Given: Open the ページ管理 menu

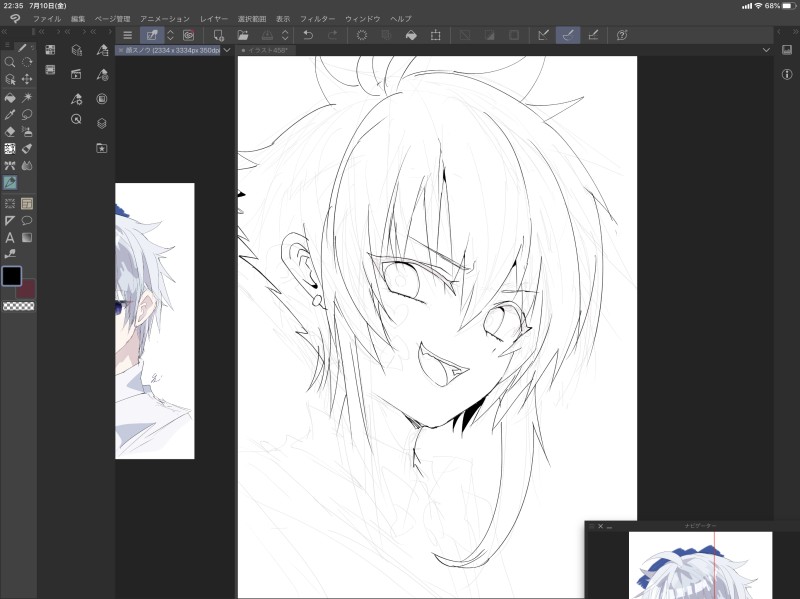Looking at the screenshot, I should pyautogui.click(x=113, y=19).
